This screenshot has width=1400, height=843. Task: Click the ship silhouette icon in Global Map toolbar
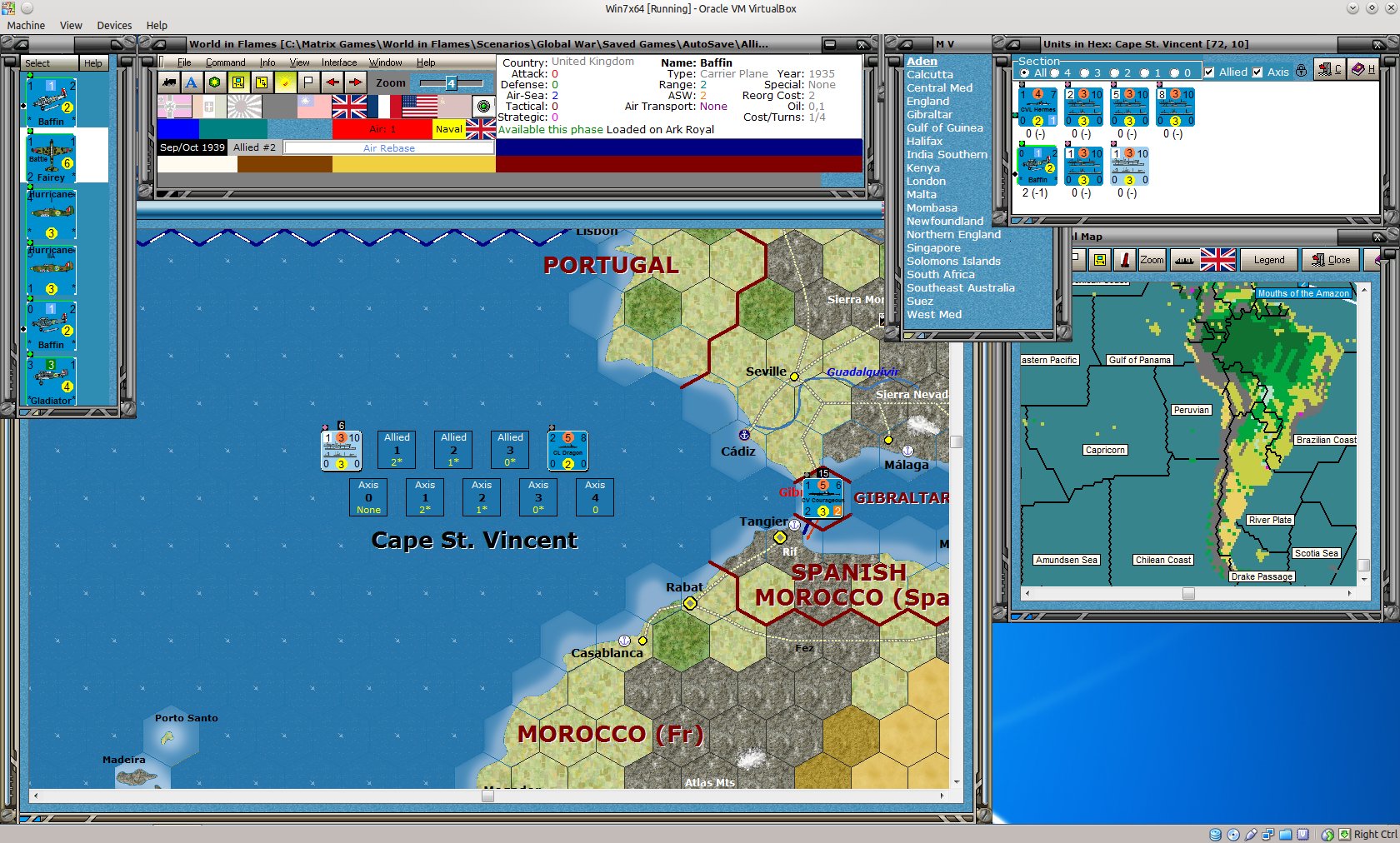tap(1183, 260)
